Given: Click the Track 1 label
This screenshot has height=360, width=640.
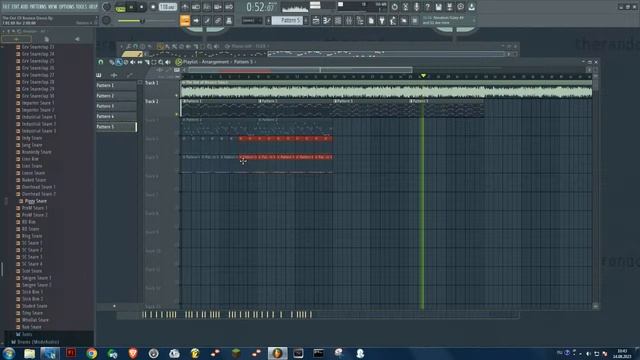Looking at the screenshot, I should tap(152, 83).
